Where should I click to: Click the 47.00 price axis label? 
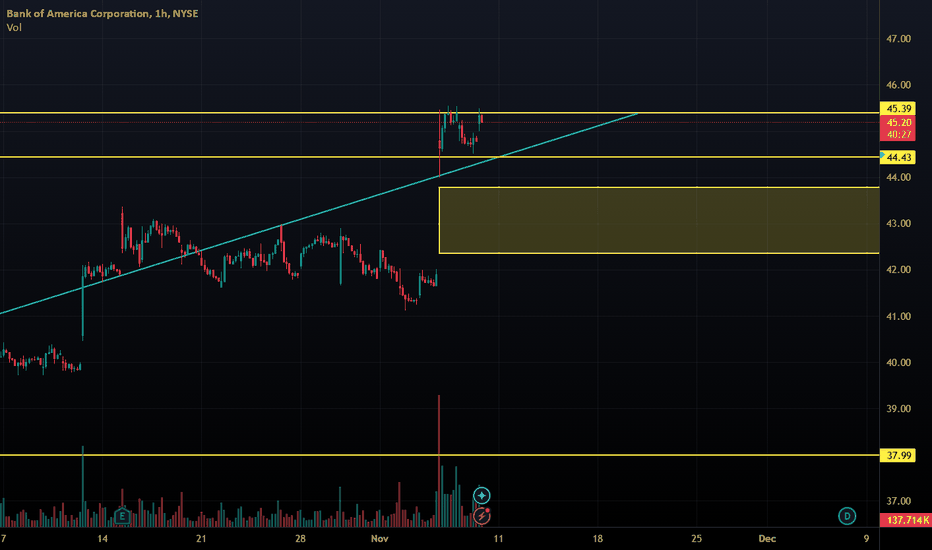[x=898, y=39]
